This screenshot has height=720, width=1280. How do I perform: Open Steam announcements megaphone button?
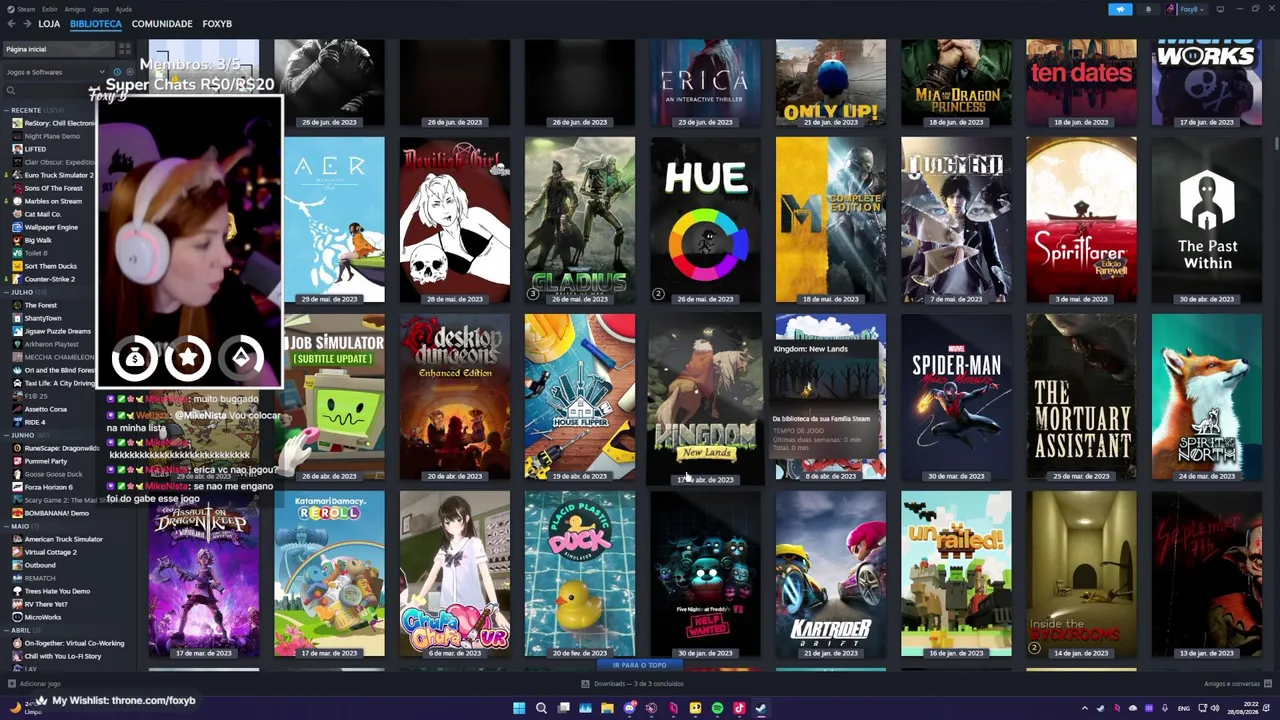(x=1120, y=9)
